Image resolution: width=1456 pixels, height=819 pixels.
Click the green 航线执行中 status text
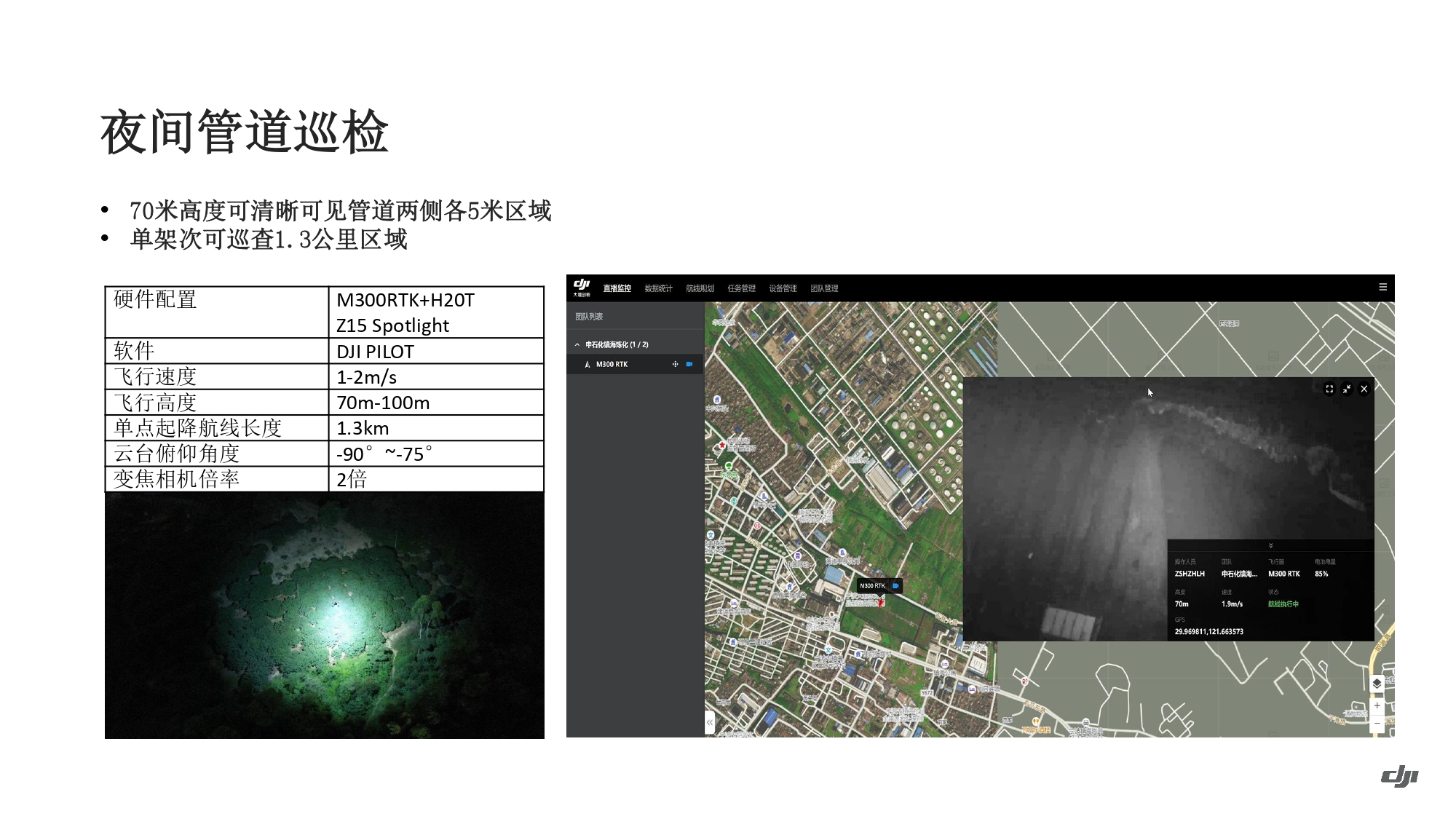click(1283, 604)
